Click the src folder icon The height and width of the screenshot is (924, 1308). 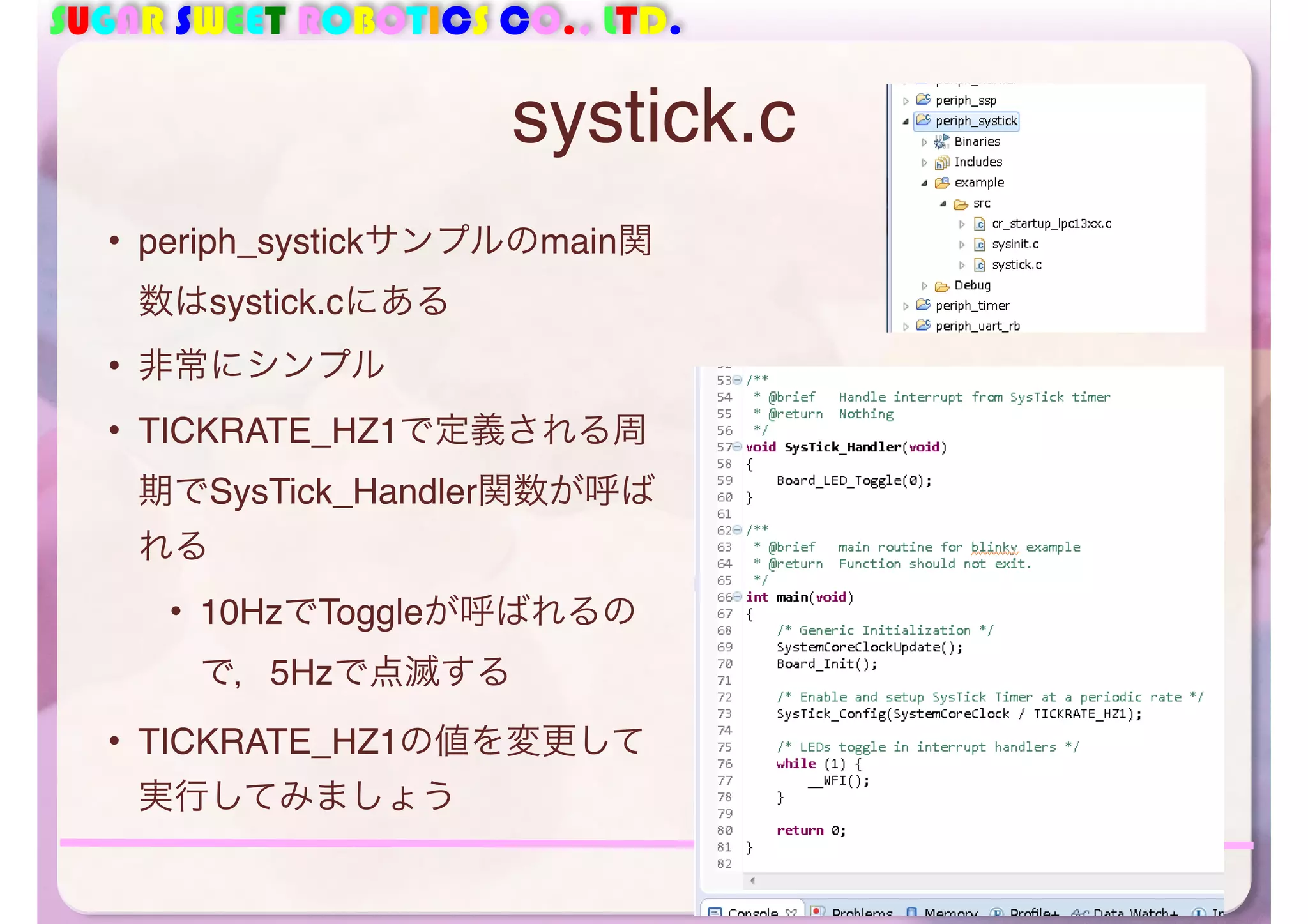tap(961, 204)
